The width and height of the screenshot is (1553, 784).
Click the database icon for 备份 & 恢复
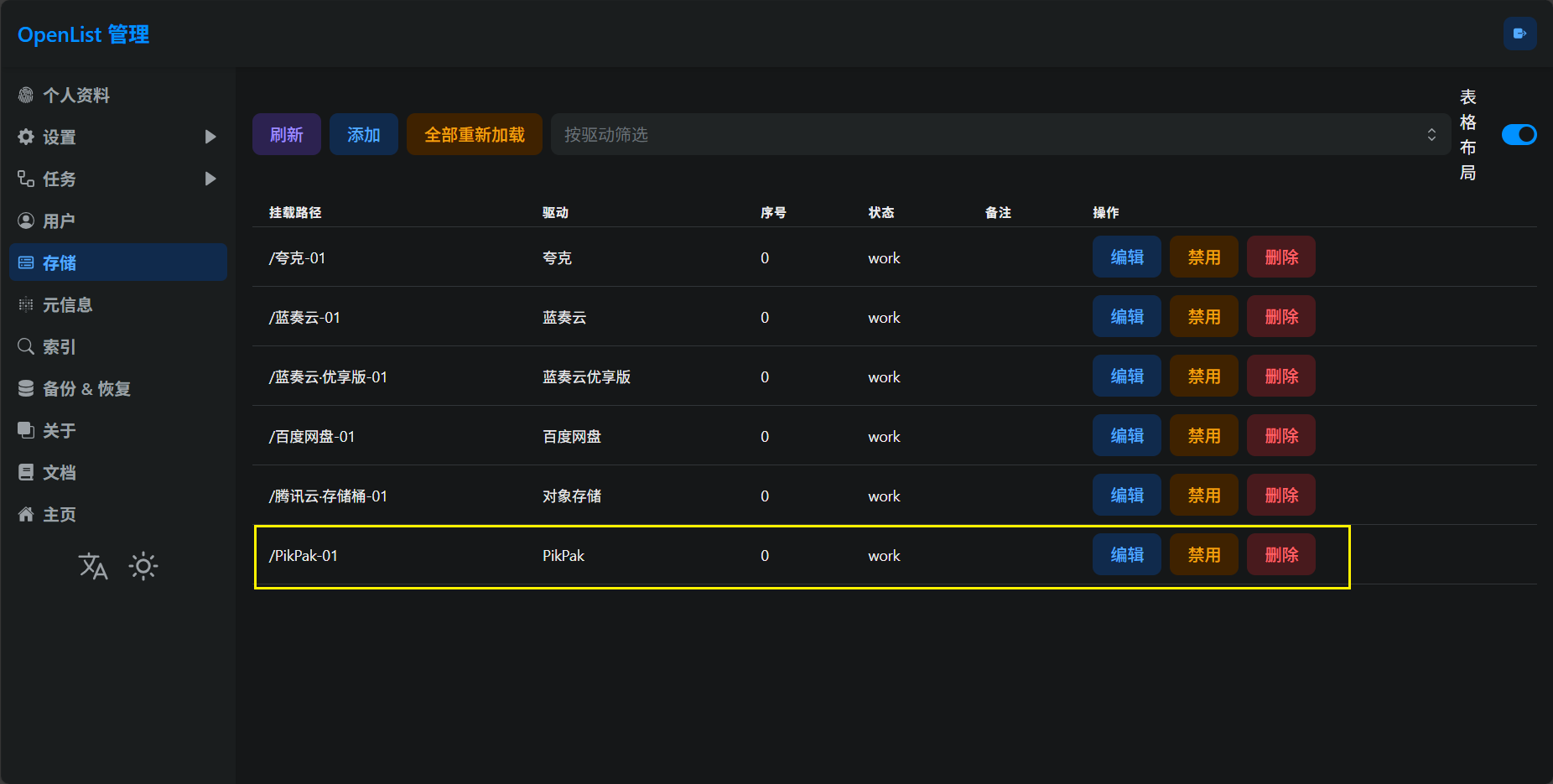(x=26, y=389)
